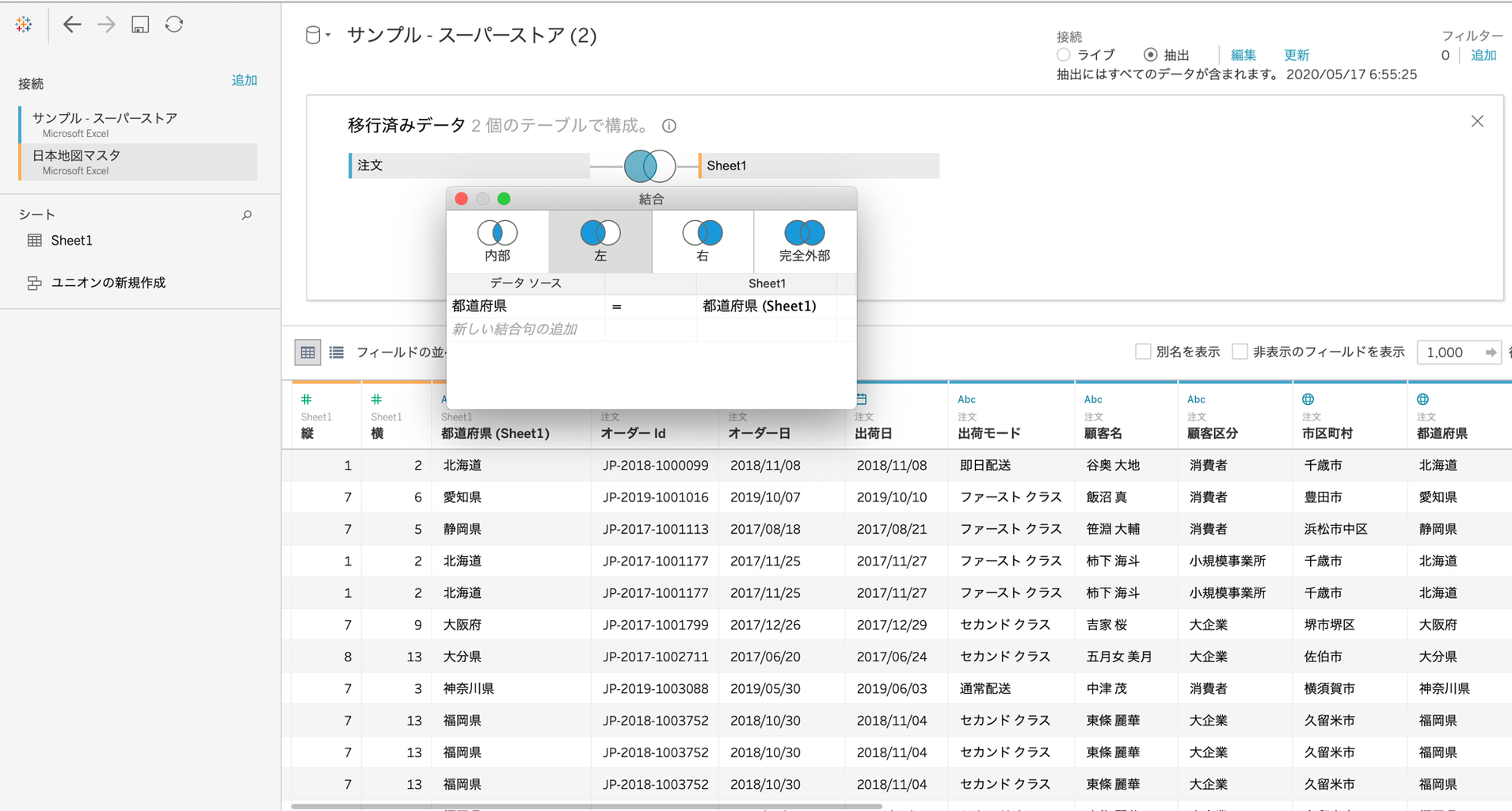Open the = join operator dropdown
Viewport: 1512px width, 811px height.
coord(650,307)
